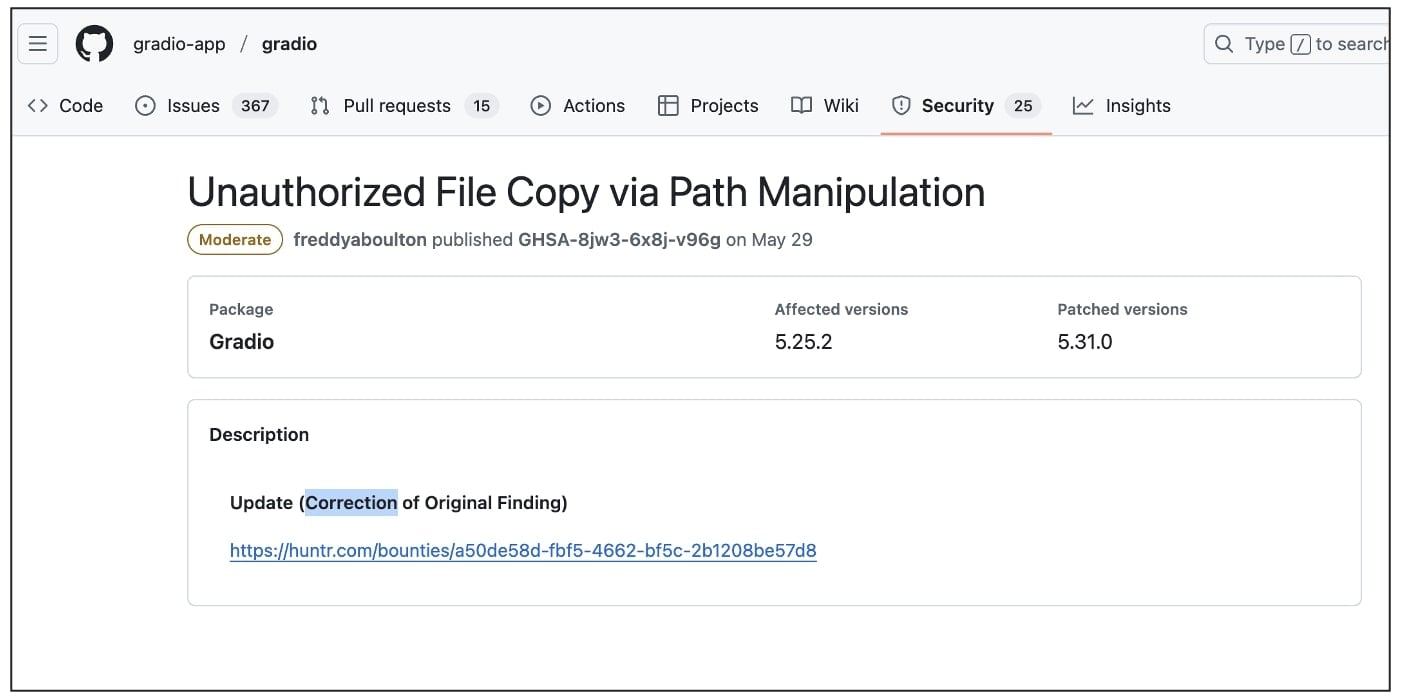Click the Security shield icon
The image size is (1402, 698).
pyautogui.click(x=901, y=106)
